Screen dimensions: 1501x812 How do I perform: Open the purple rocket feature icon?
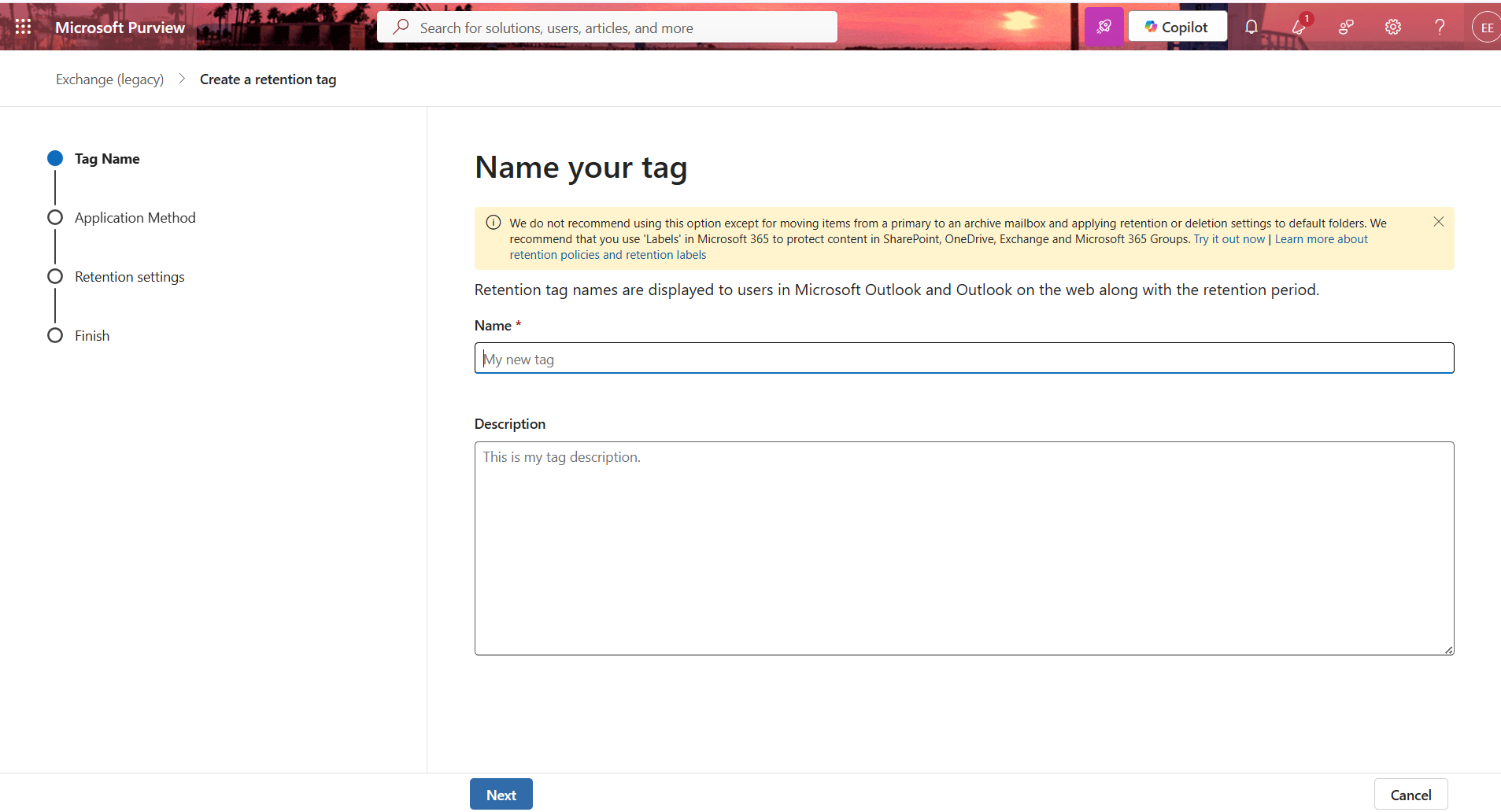coord(1104,27)
